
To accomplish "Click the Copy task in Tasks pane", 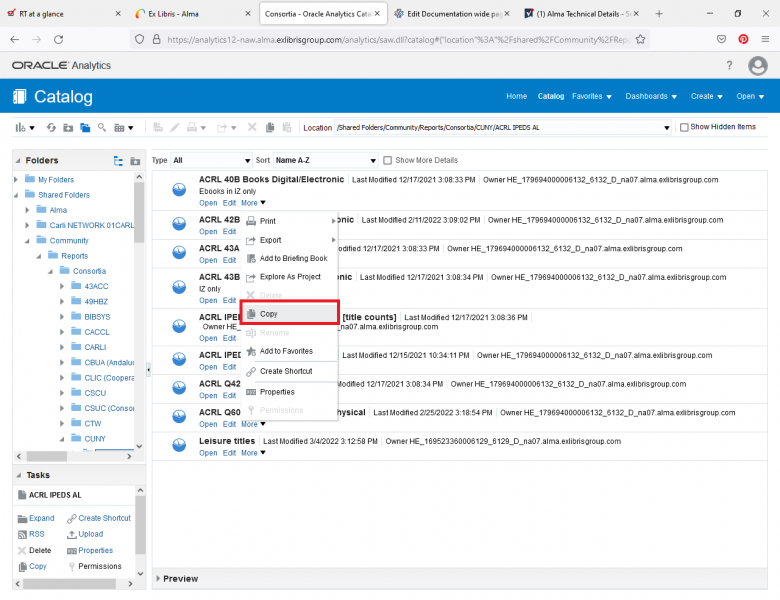I will [32, 566].
